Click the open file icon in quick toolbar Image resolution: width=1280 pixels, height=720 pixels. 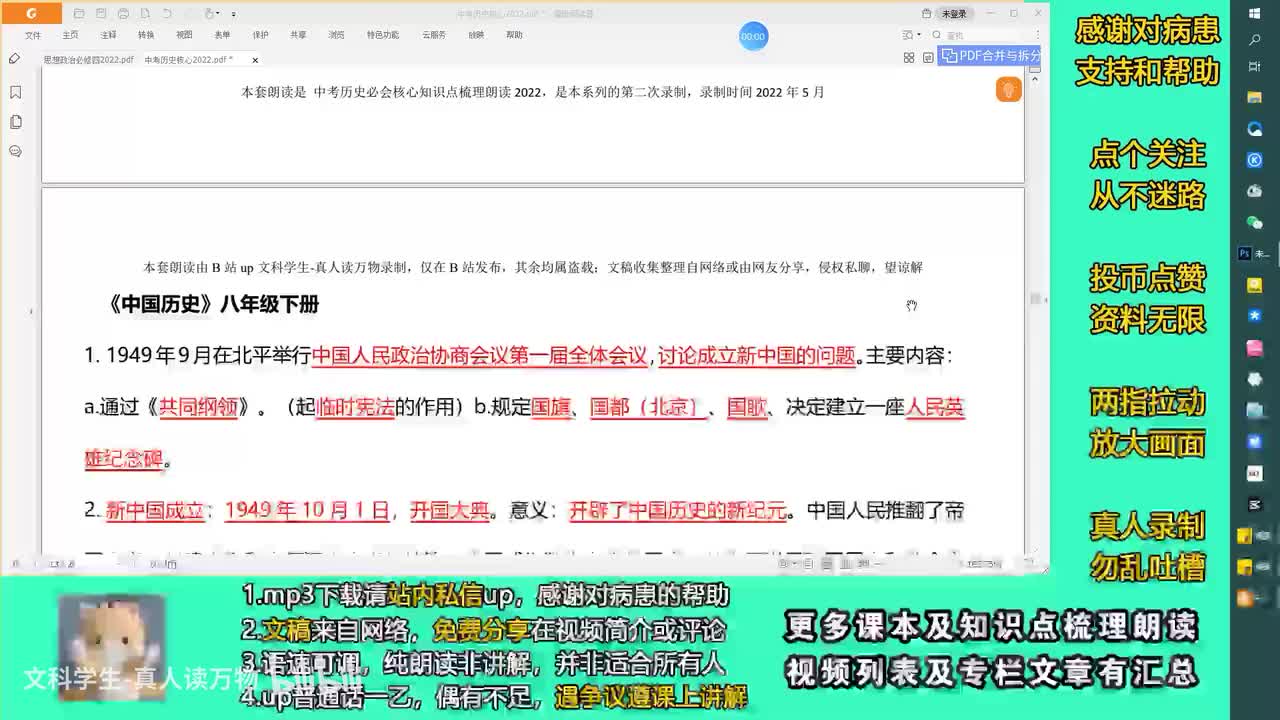81,14
